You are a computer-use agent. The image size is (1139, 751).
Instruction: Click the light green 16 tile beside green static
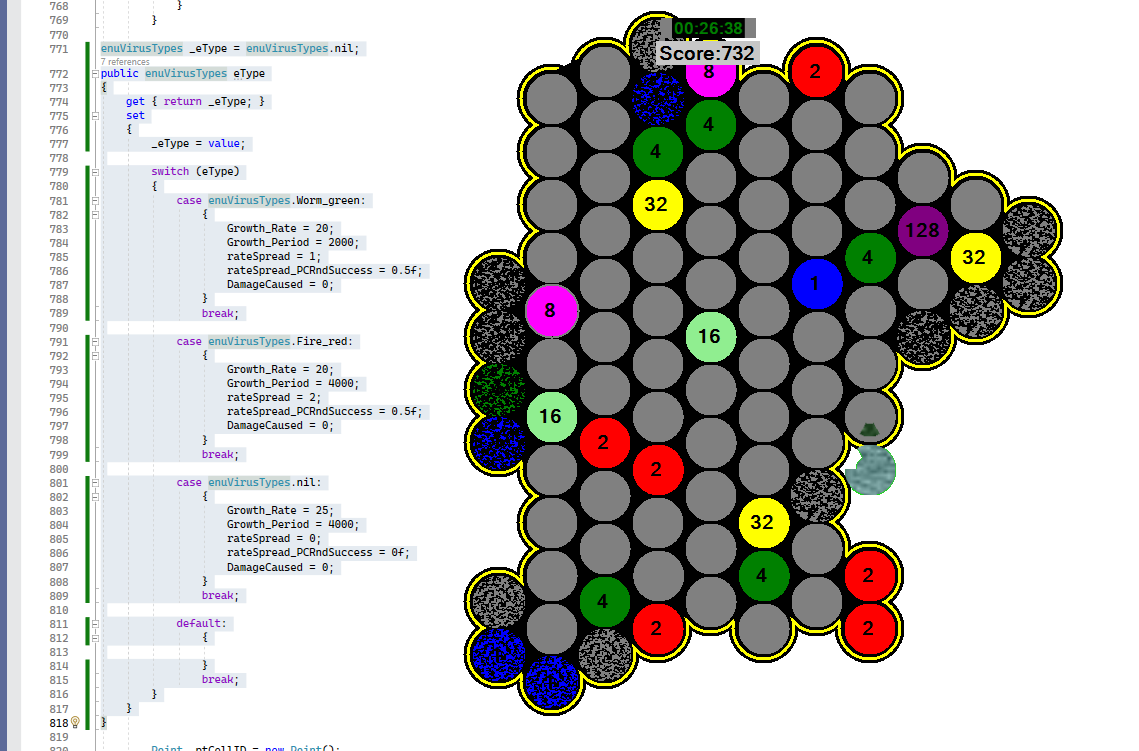pyautogui.click(x=551, y=416)
